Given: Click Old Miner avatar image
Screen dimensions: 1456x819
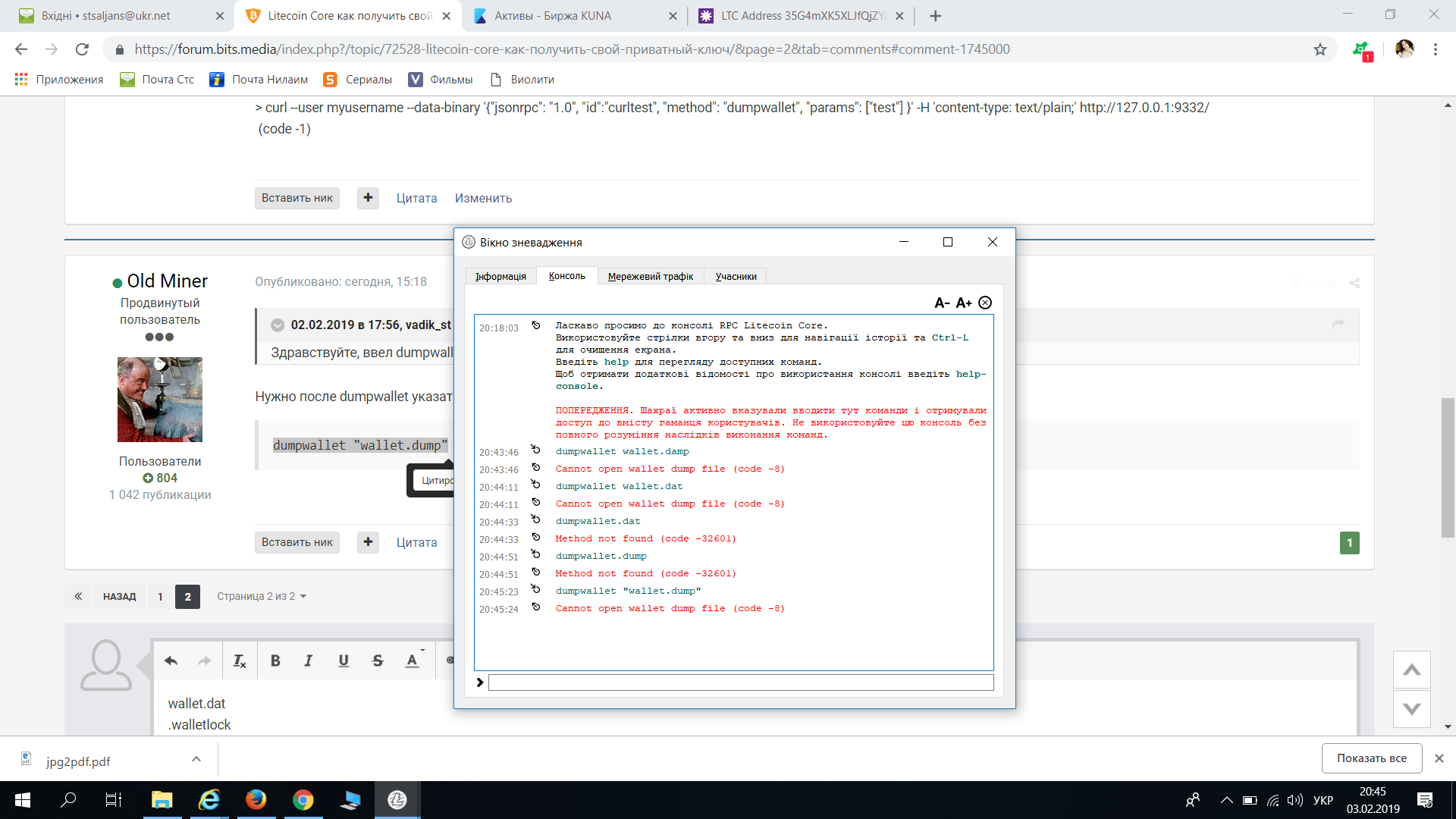Looking at the screenshot, I should tap(160, 400).
